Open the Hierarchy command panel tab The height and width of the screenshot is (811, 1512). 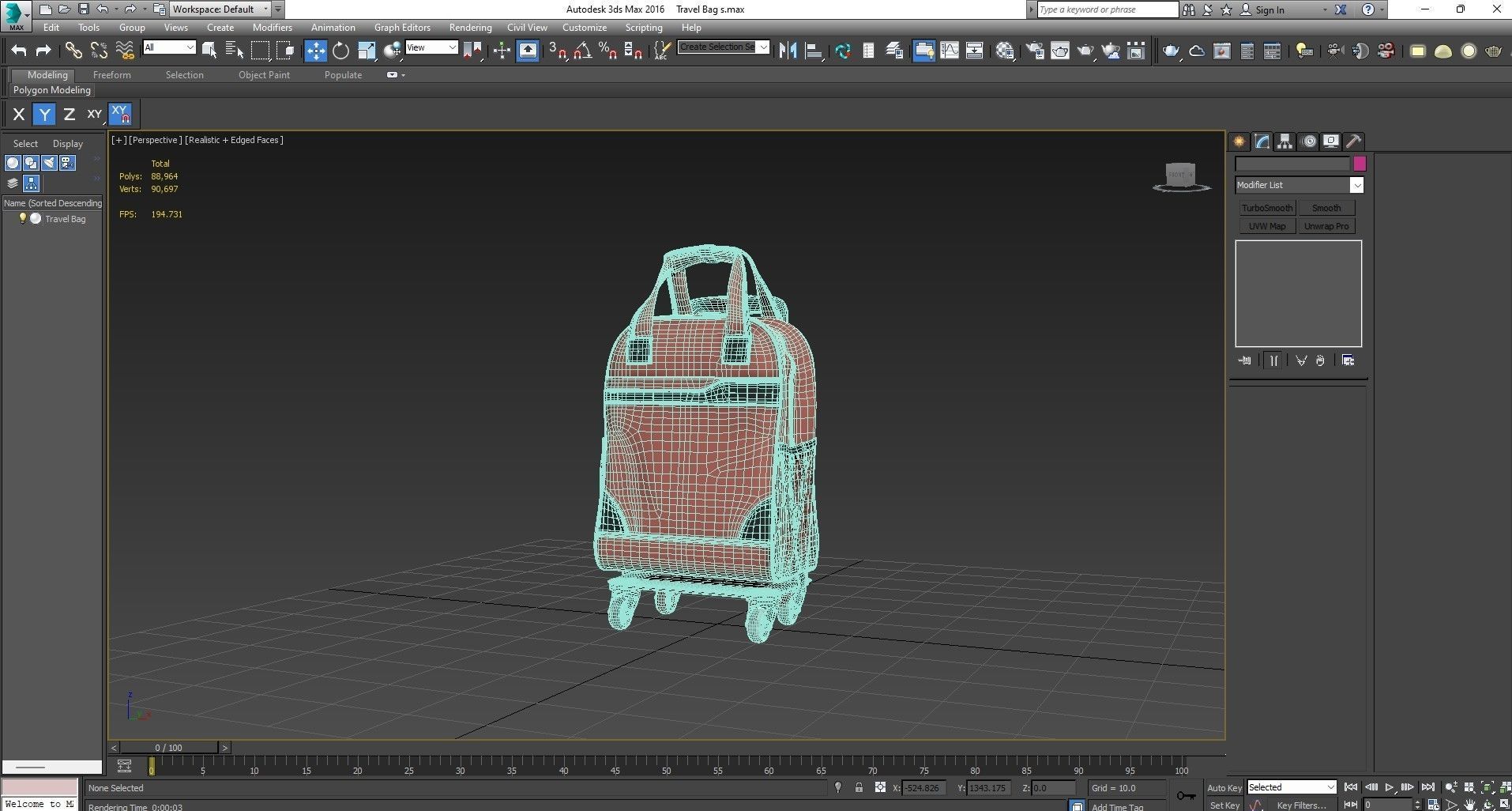pos(1284,141)
